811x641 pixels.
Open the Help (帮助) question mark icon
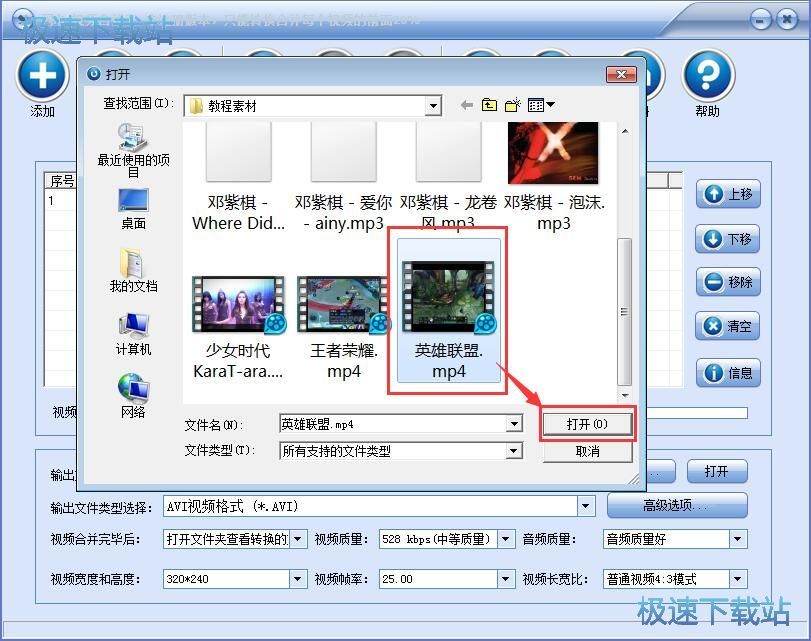pyautogui.click(x=707, y=76)
